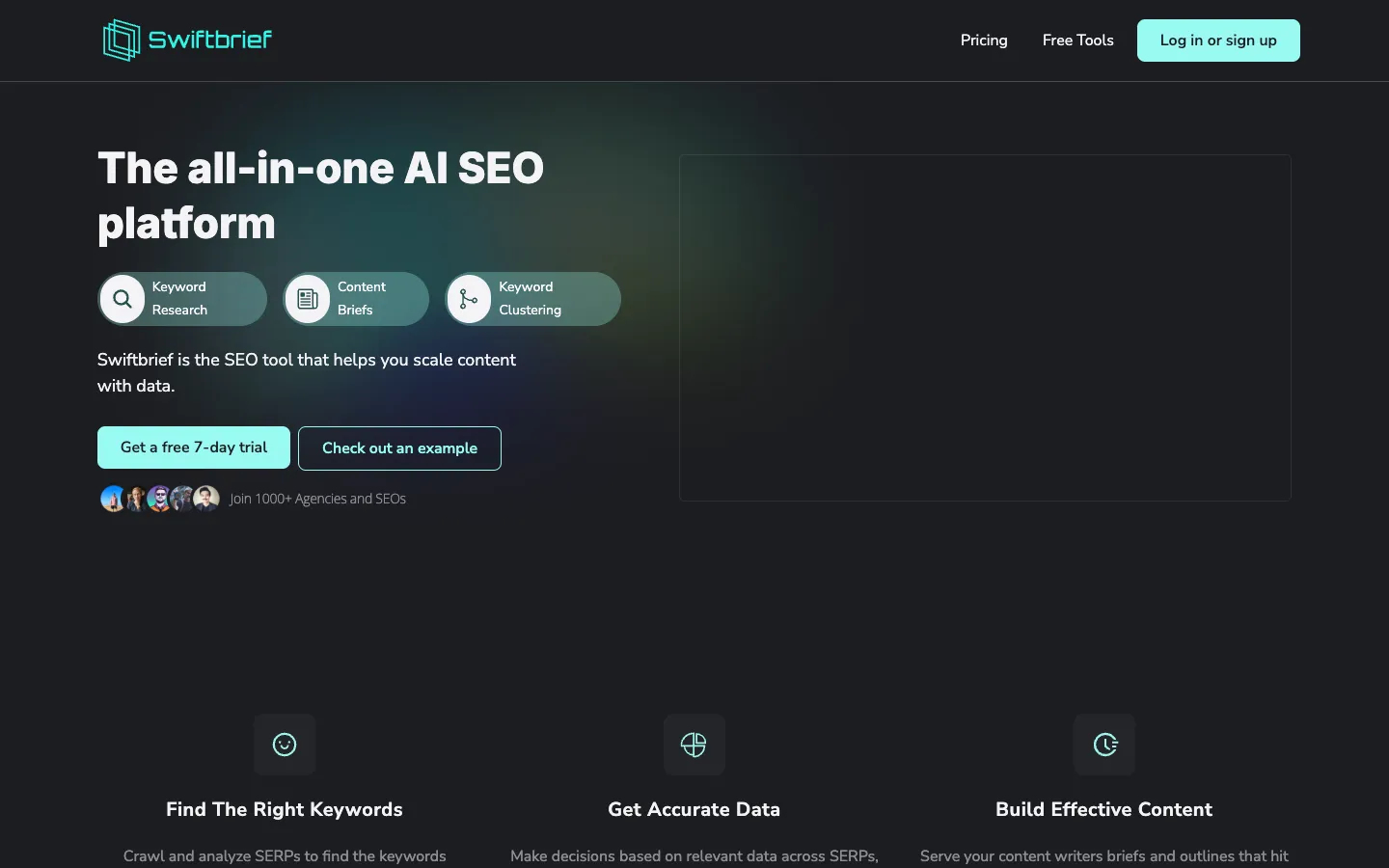The width and height of the screenshot is (1389, 868).
Task: Open the Pricing page
Action: (984, 41)
